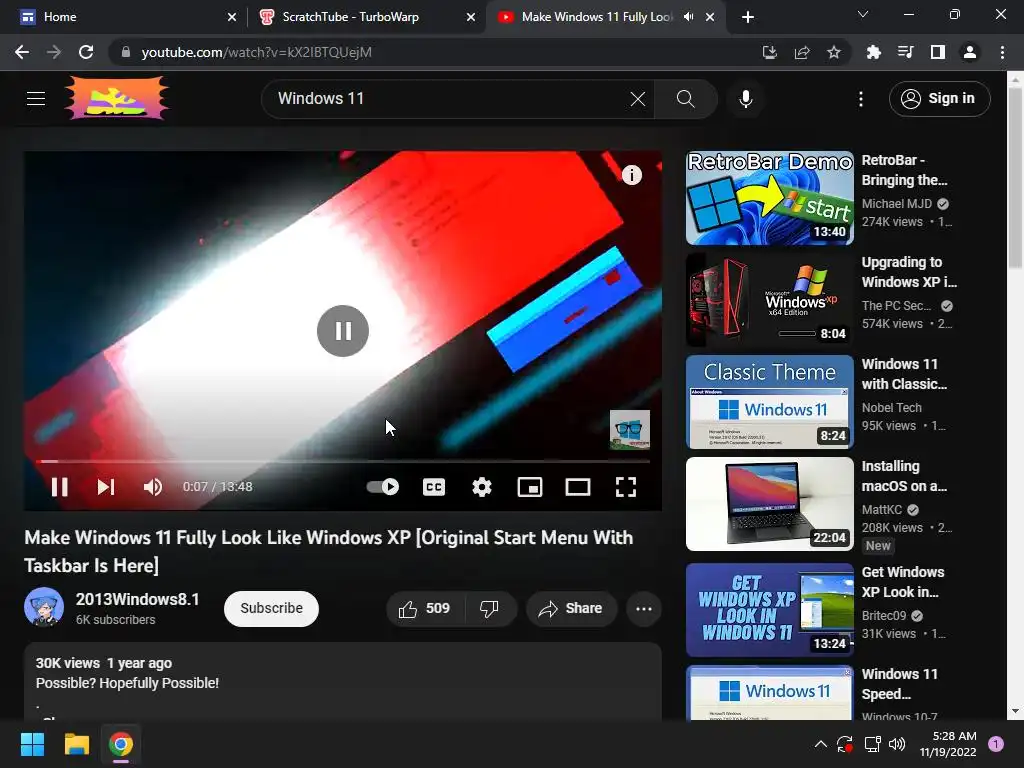Open player settings gear

click(x=482, y=487)
